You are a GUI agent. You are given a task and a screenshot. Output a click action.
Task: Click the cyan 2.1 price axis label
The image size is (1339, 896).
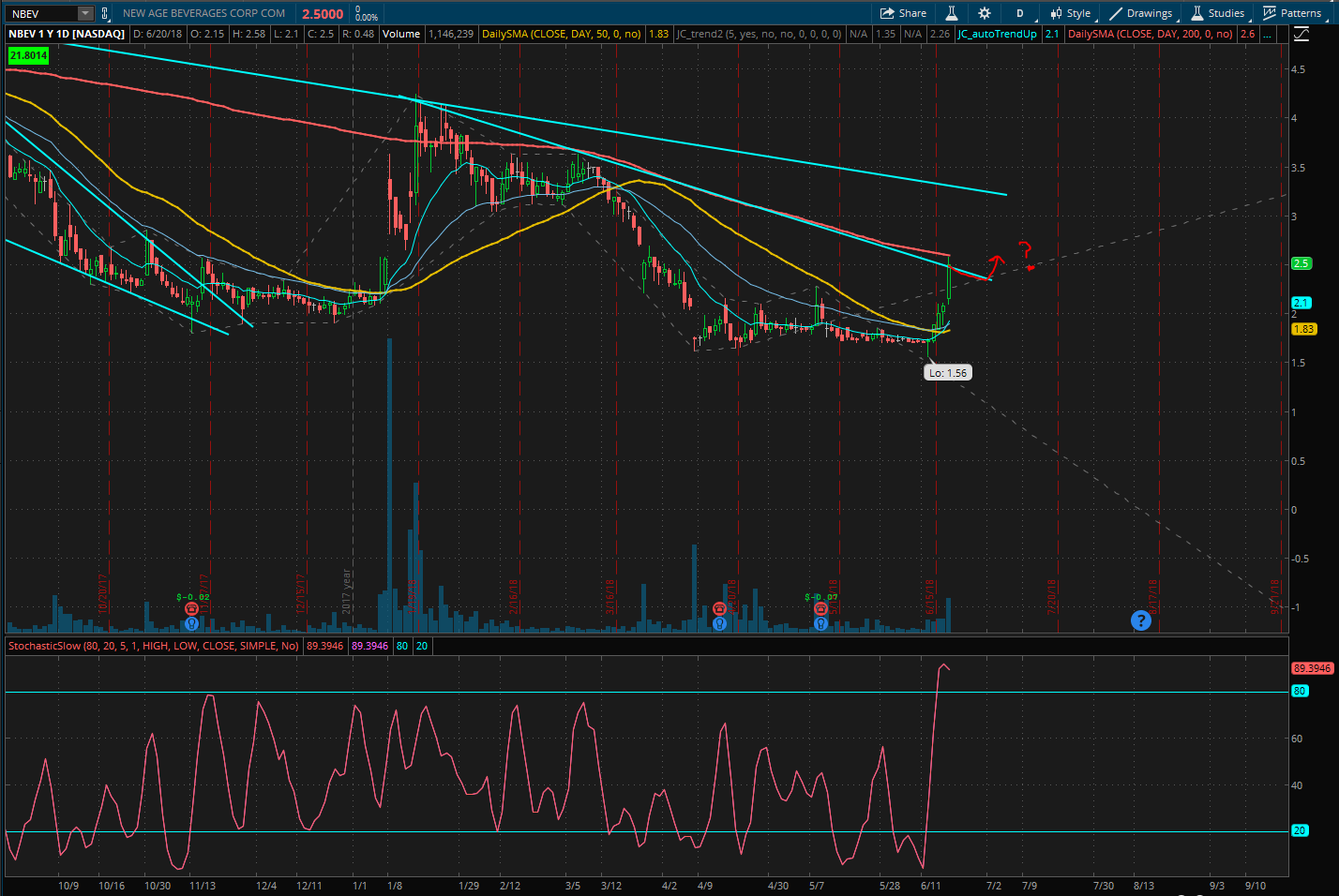coord(1301,303)
